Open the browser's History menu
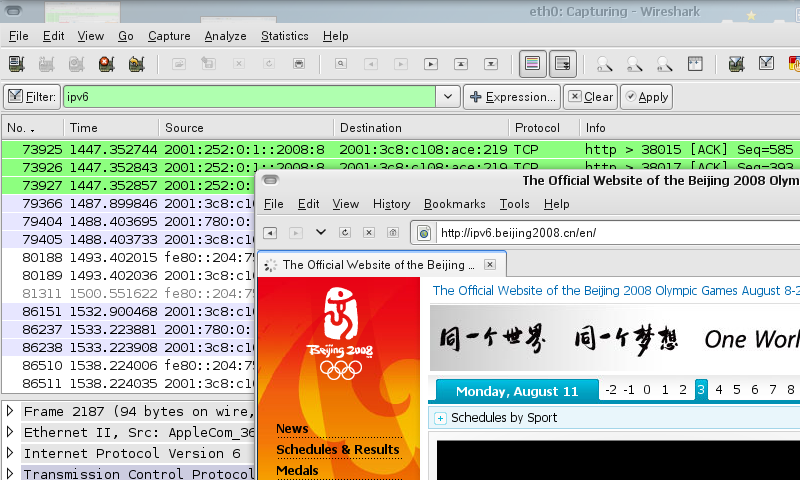The image size is (800, 480). (391, 204)
